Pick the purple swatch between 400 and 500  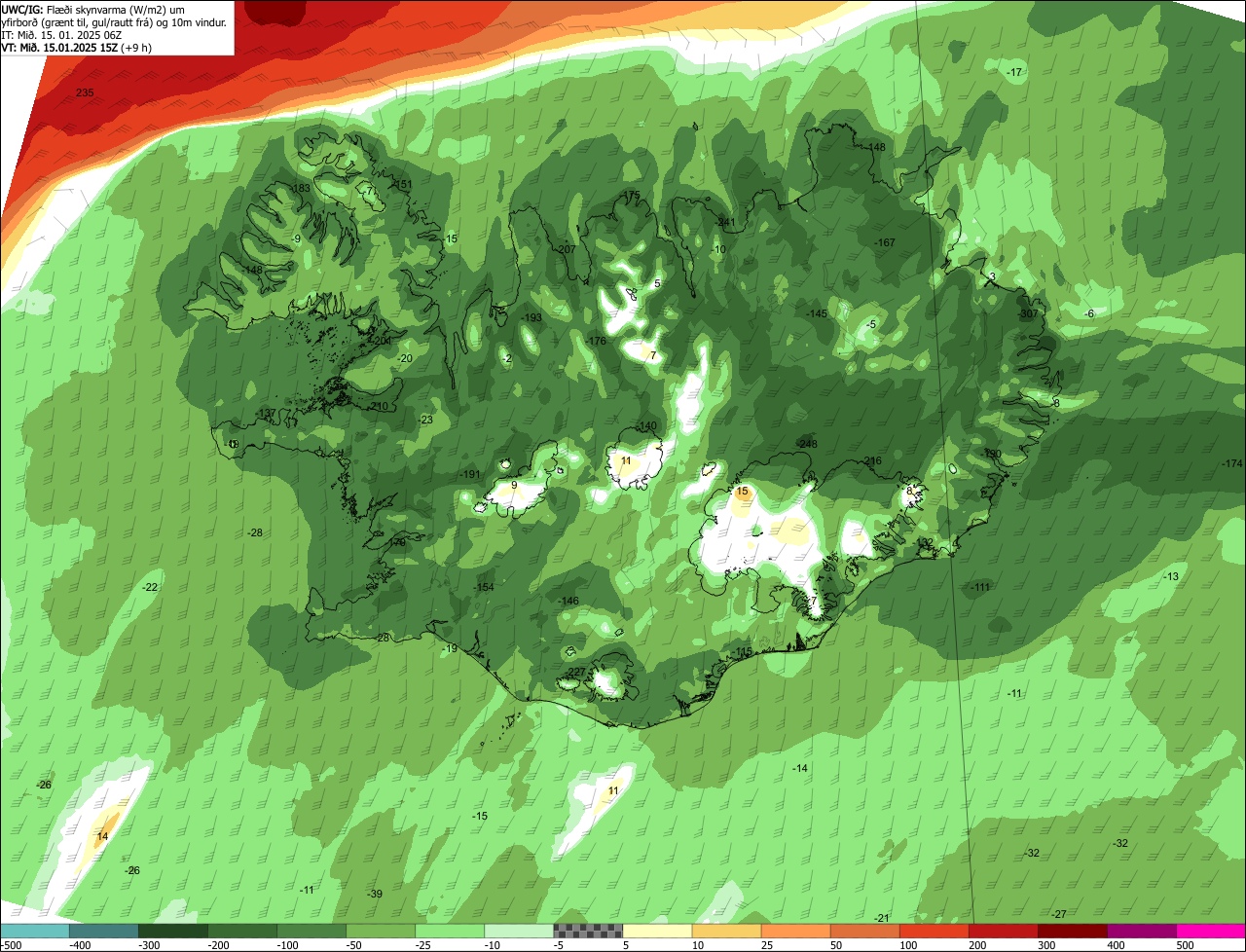click(x=1142, y=931)
